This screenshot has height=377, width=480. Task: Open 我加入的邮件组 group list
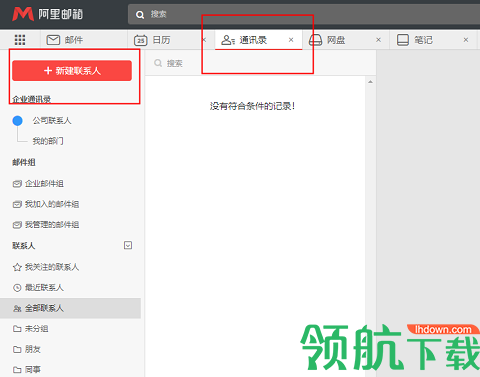(x=52, y=204)
